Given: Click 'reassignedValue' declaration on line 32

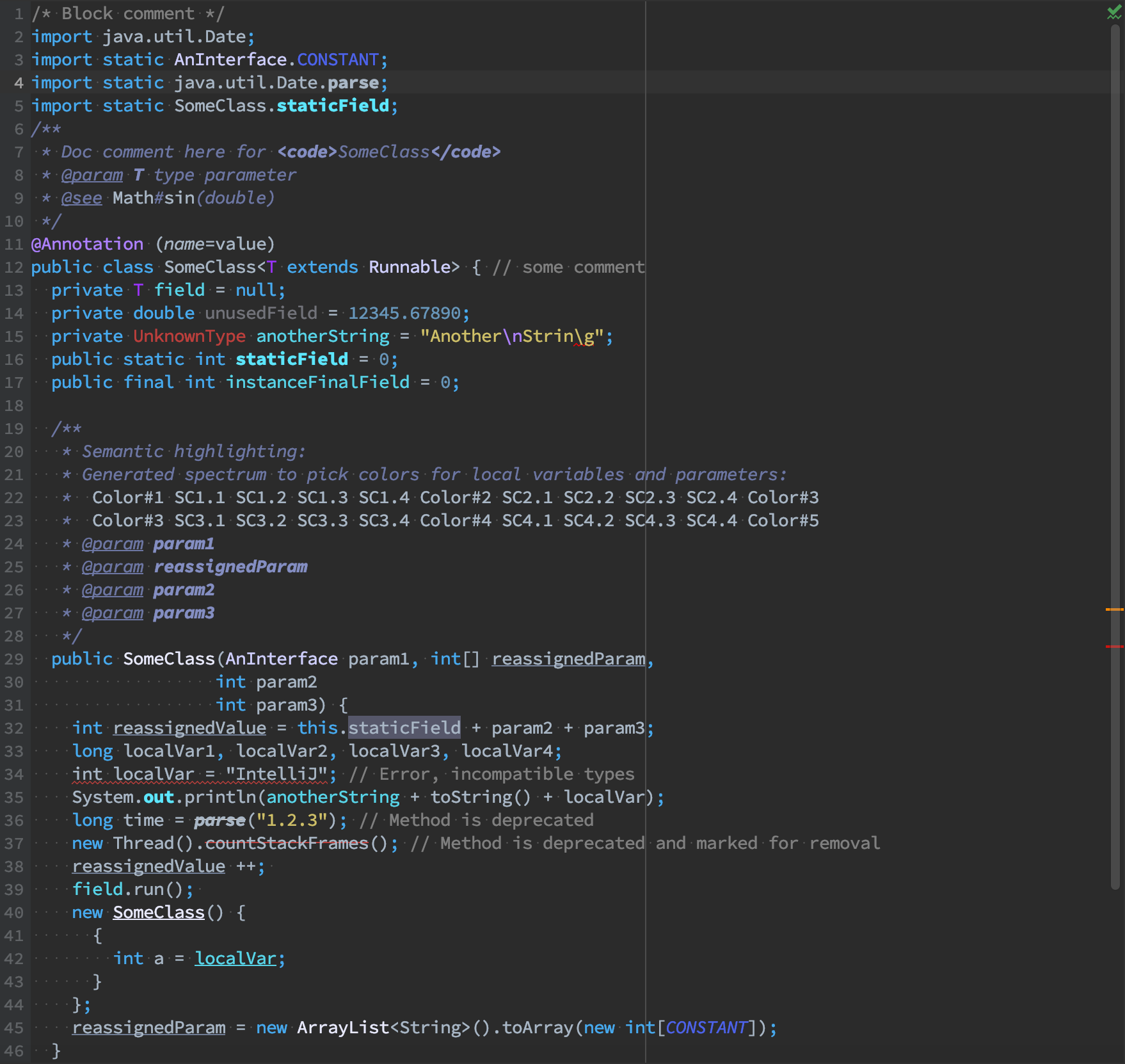Looking at the screenshot, I should [189, 729].
